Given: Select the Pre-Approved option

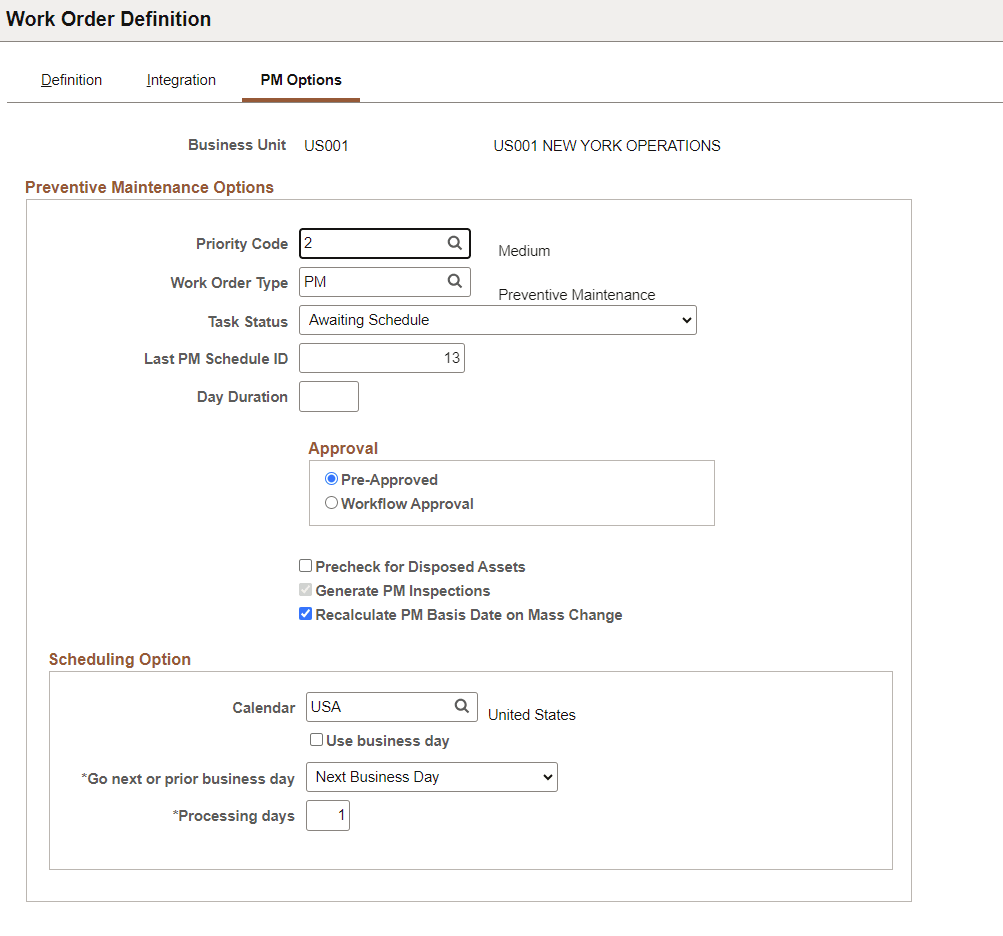Looking at the screenshot, I should (x=331, y=478).
